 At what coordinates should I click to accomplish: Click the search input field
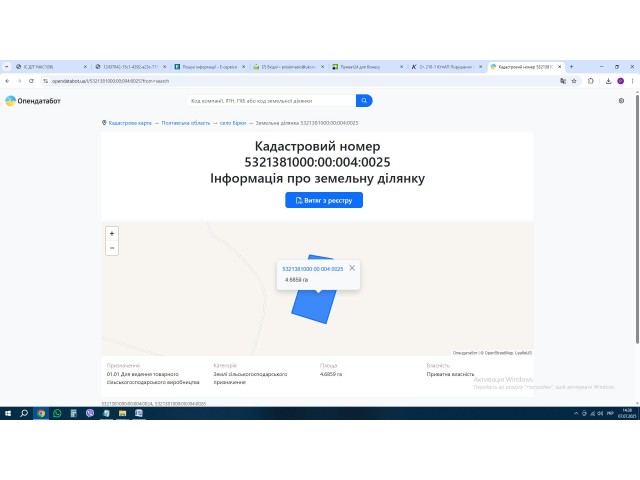click(271, 100)
